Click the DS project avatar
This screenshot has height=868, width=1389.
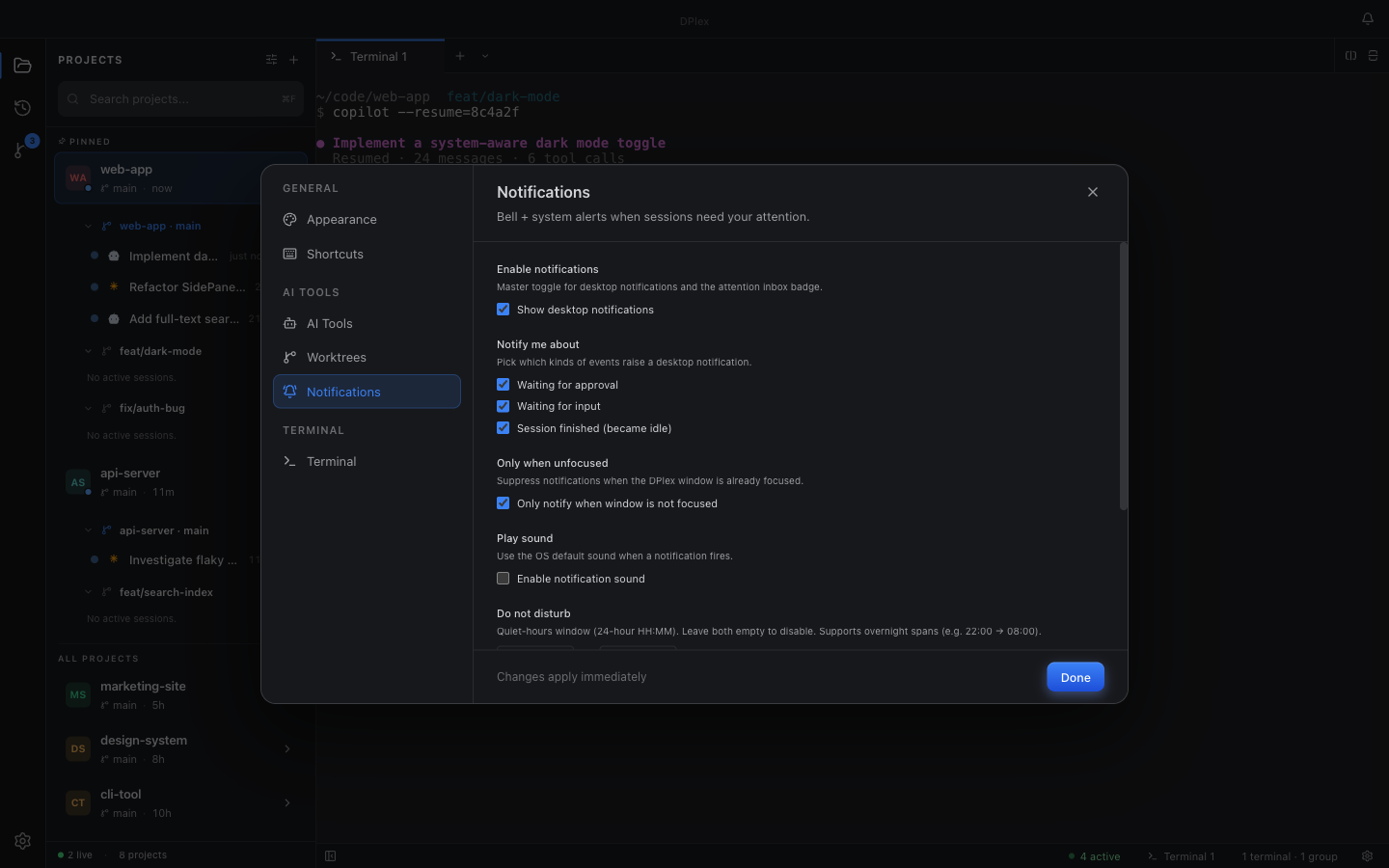point(78,748)
